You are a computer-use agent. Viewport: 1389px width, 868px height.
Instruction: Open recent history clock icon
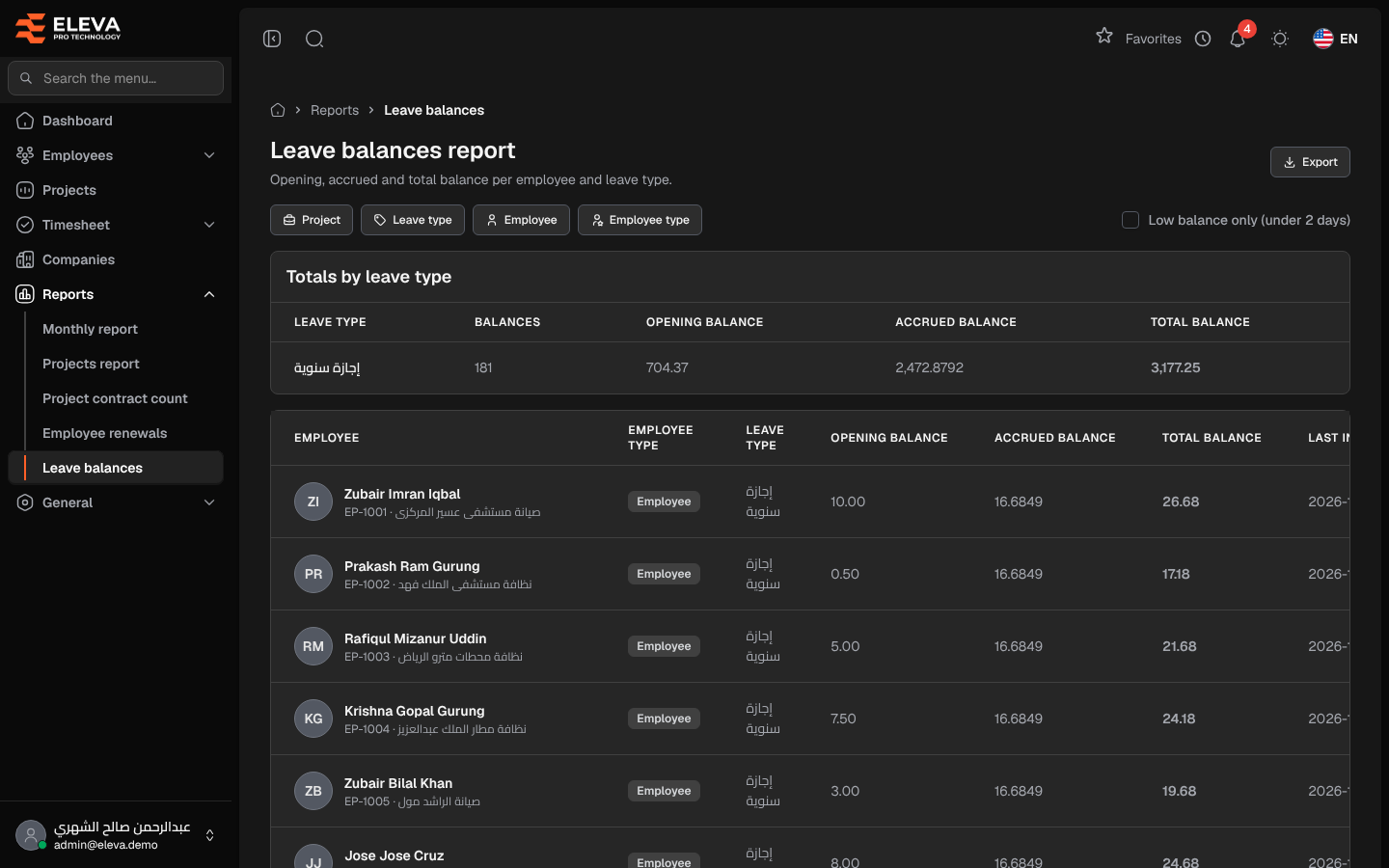1203,39
